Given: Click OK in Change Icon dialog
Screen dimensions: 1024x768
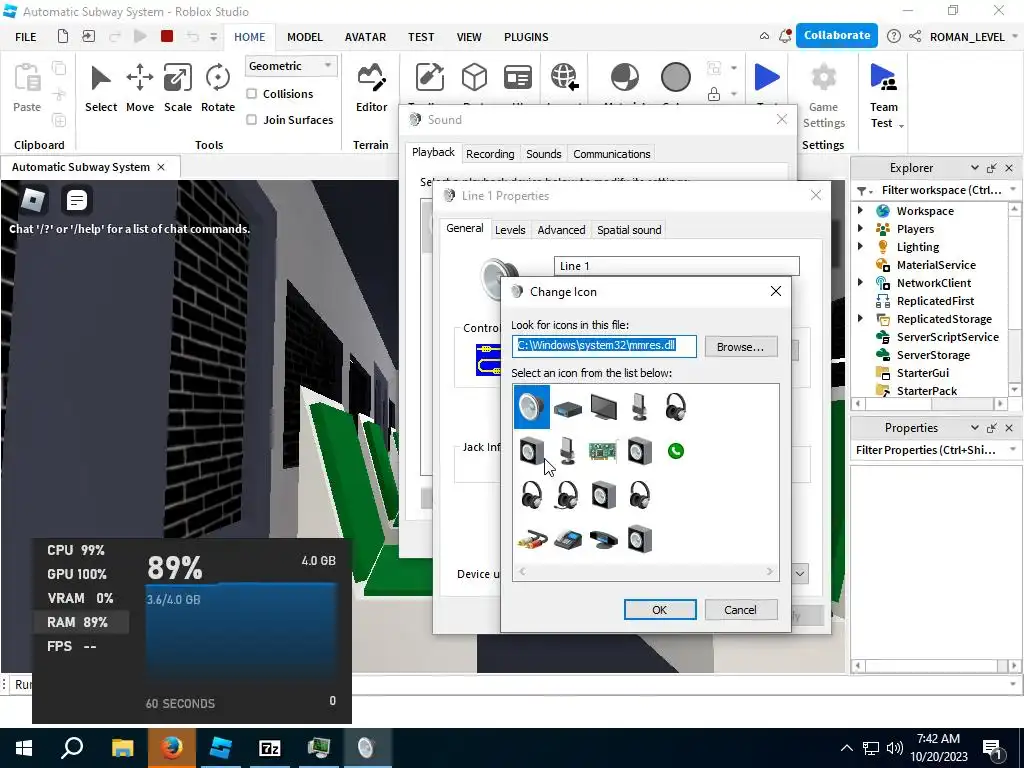Looking at the screenshot, I should (x=660, y=609).
